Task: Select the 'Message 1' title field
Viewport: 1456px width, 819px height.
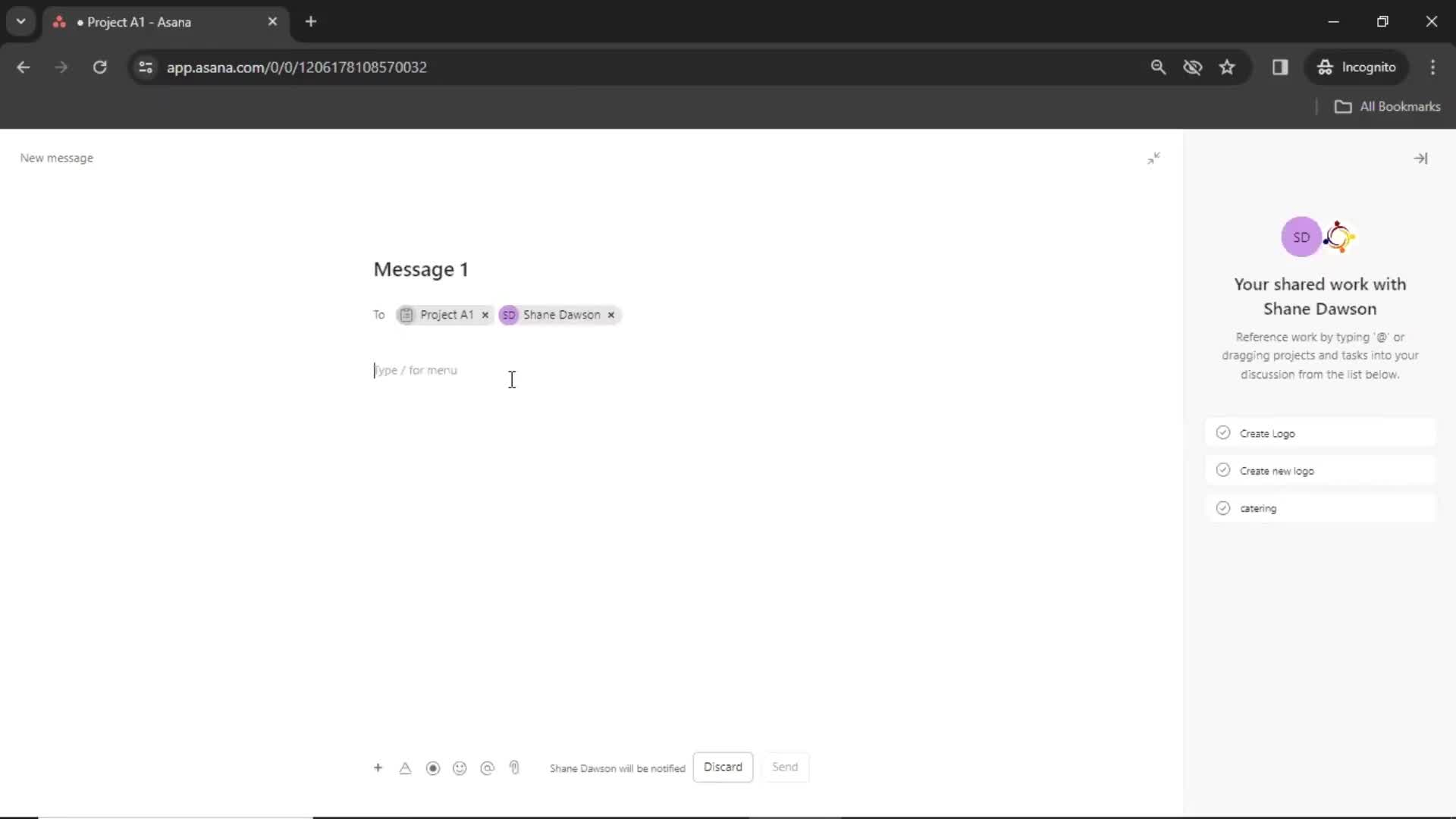Action: click(x=421, y=269)
